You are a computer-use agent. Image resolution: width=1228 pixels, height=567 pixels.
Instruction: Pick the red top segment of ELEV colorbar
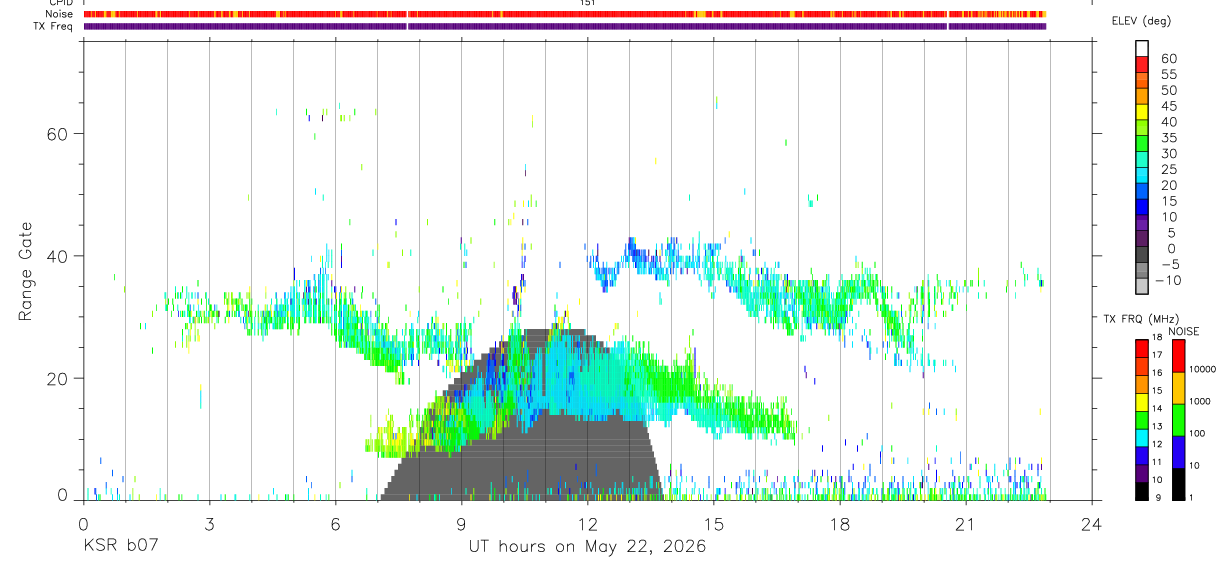tap(1142, 63)
